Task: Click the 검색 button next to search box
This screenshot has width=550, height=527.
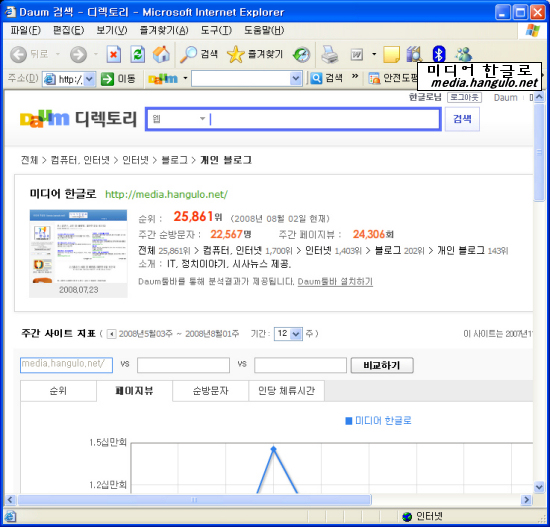Action: pyautogui.click(x=462, y=119)
